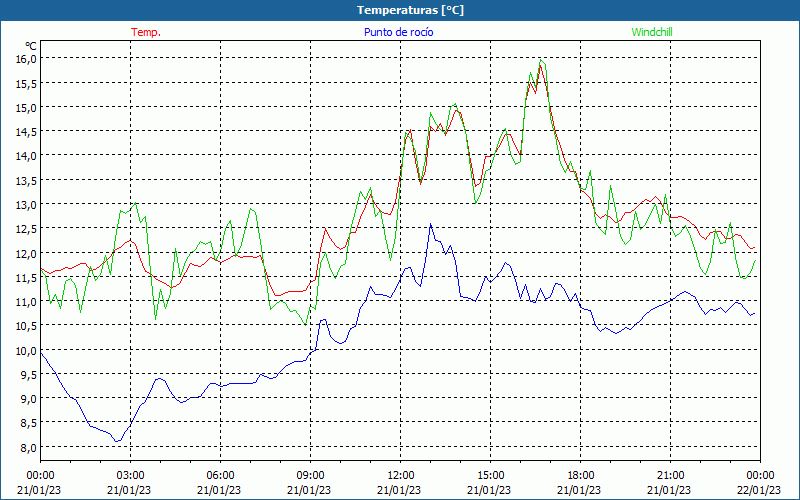Click the 11,5 y-axis value
This screenshot has height=500, width=800.
pyautogui.click(x=28, y=278)
